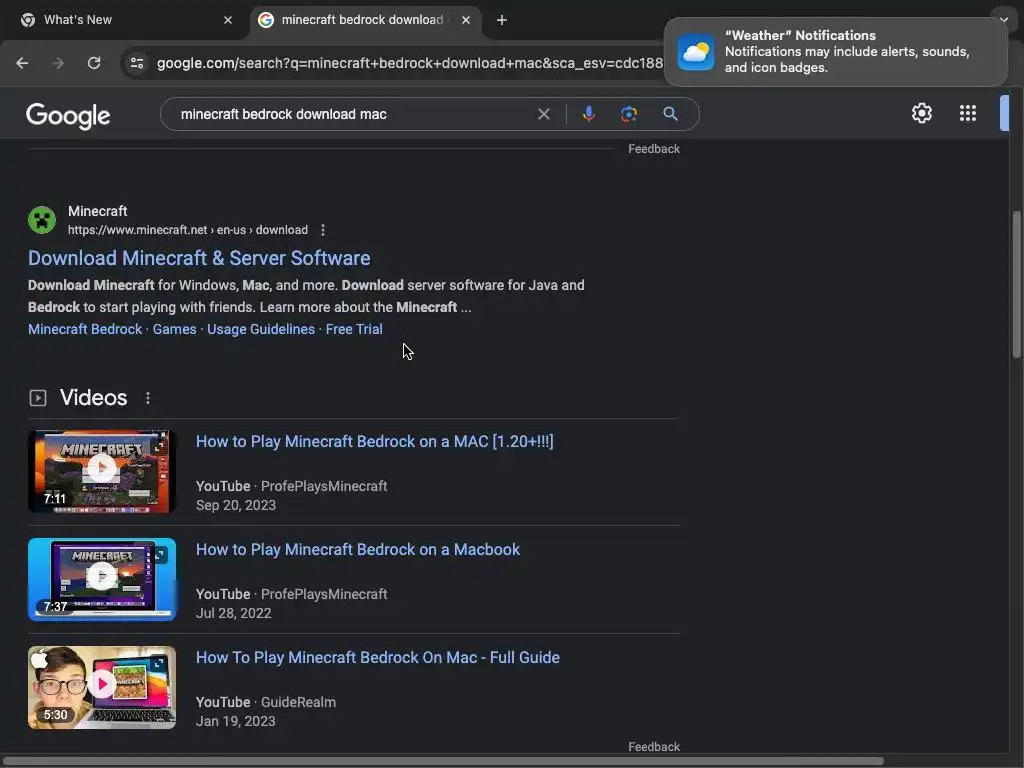Viewport: 1024px width, 768px height.
Task: Submit search with magnifying glass icon
Action: click(x=670, y=114)
